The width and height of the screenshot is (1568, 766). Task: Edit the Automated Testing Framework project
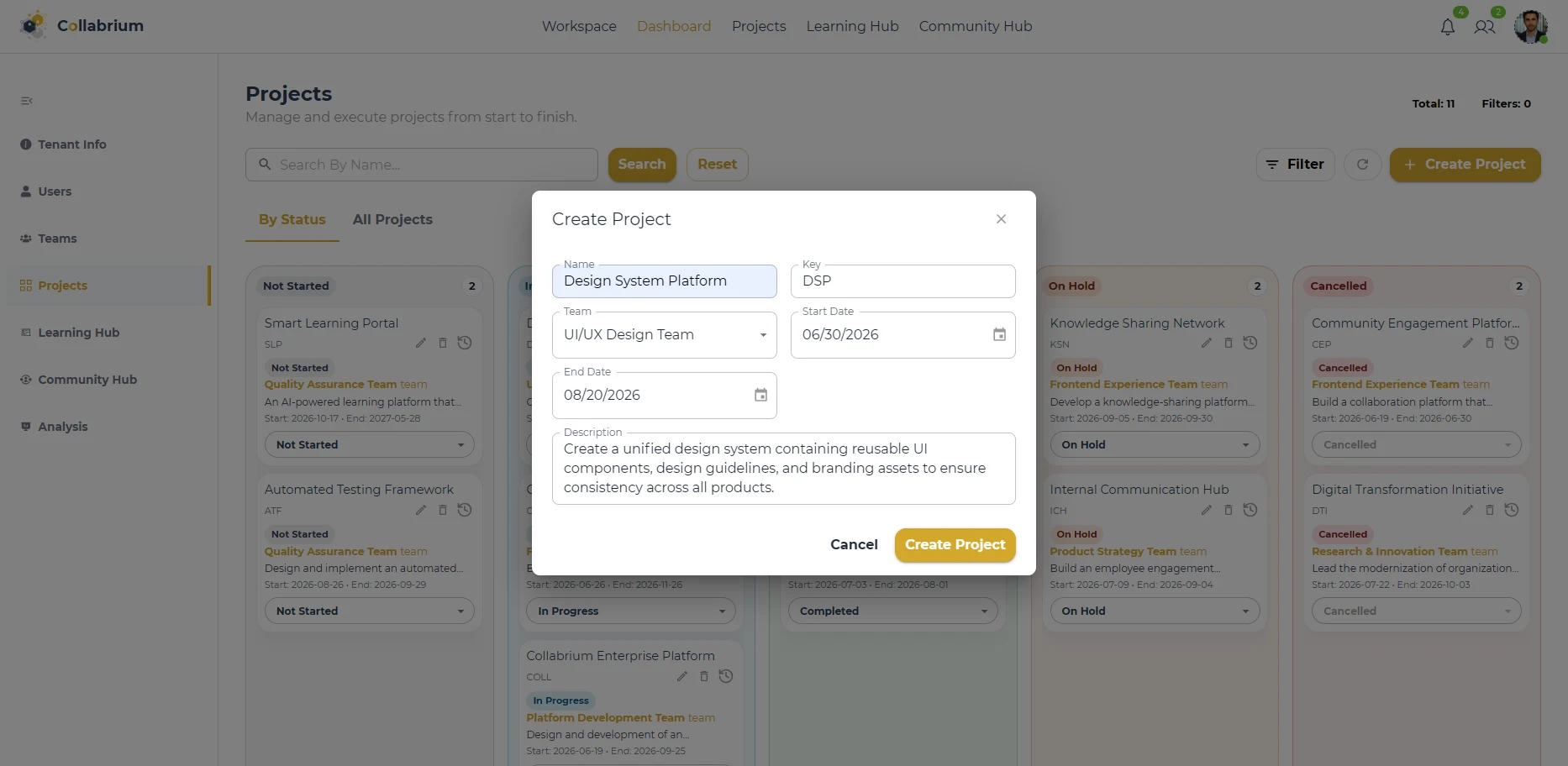point(421,510)
